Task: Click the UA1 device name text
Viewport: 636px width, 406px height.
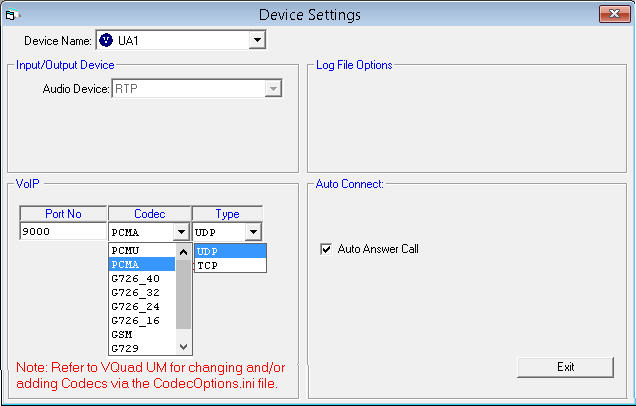Action: (x=128, y=41)
